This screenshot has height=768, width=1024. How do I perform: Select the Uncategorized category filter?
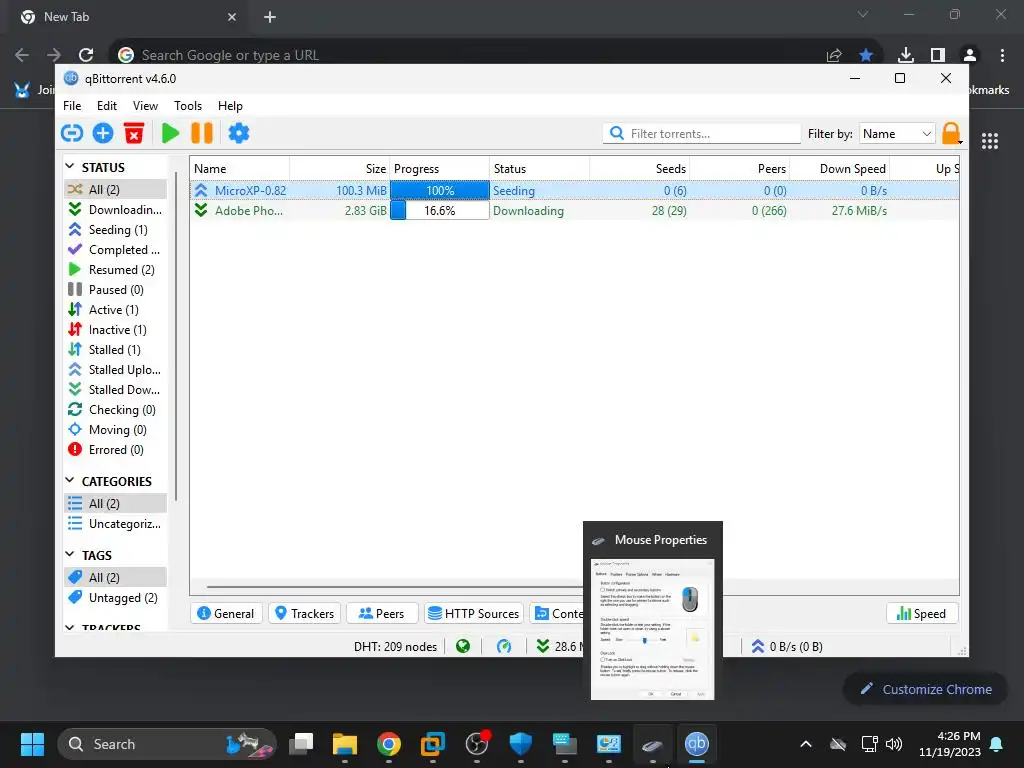point(116,524)
